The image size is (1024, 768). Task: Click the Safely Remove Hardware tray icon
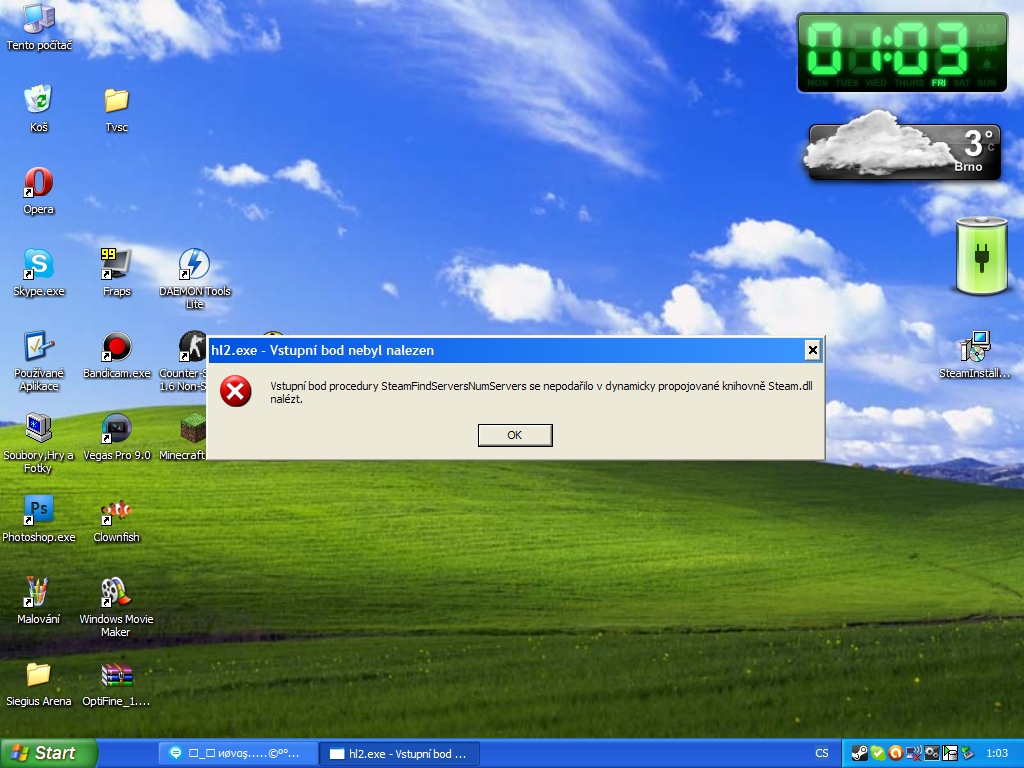(967, 753)
